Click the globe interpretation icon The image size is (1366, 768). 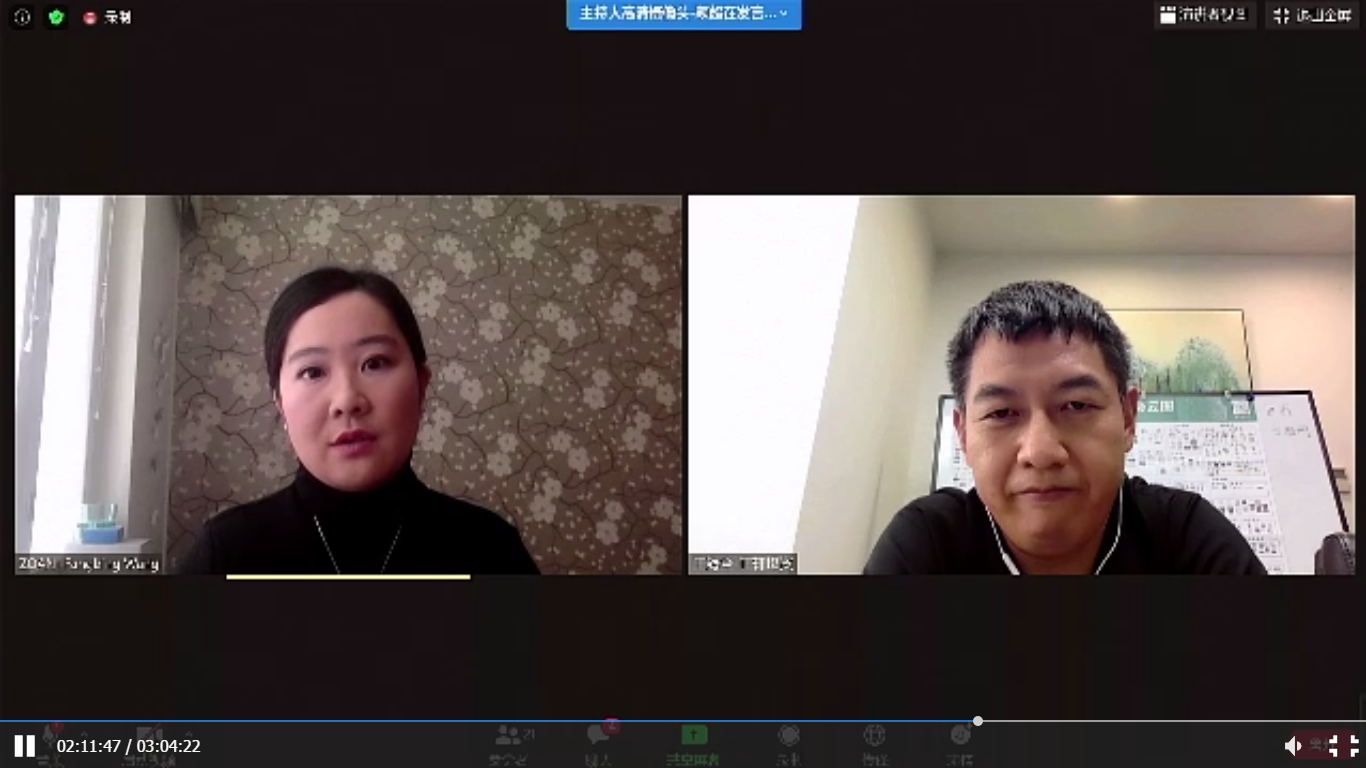[x=874, y=737]
